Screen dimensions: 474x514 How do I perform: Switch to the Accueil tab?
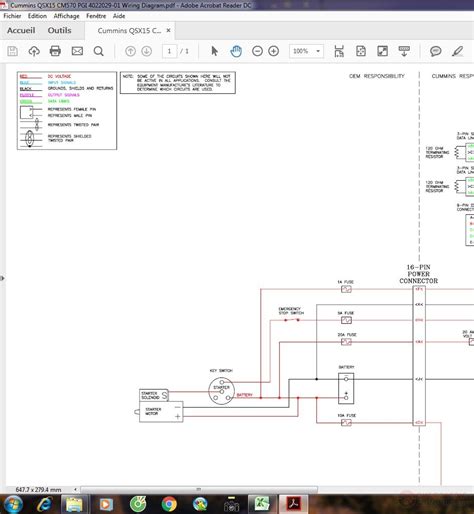[x=21, y=30]
